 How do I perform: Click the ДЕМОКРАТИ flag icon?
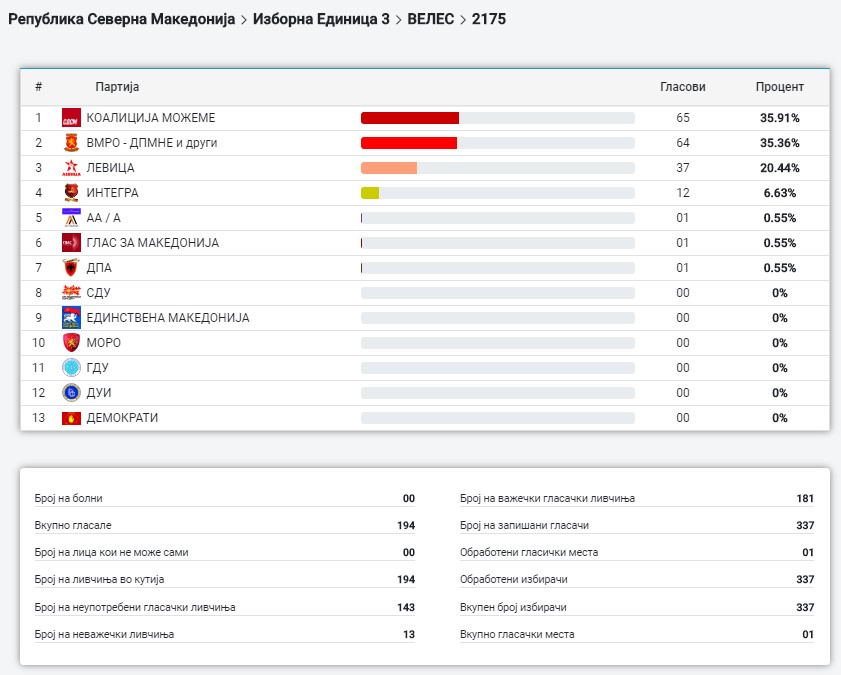point(70,418)
